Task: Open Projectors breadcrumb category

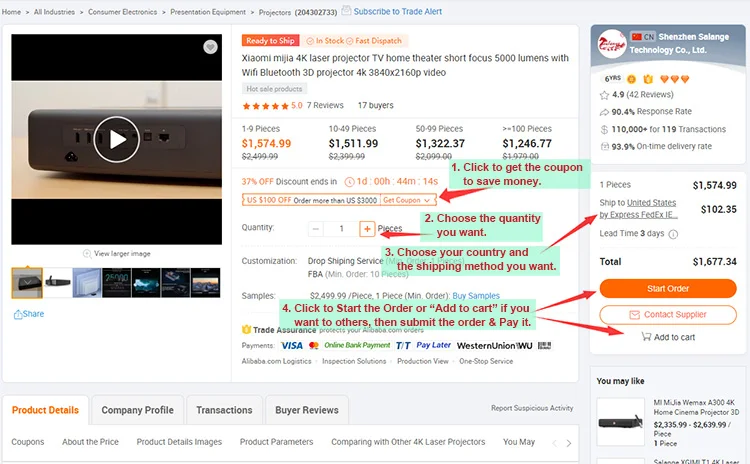Action: tap(275, 12)
